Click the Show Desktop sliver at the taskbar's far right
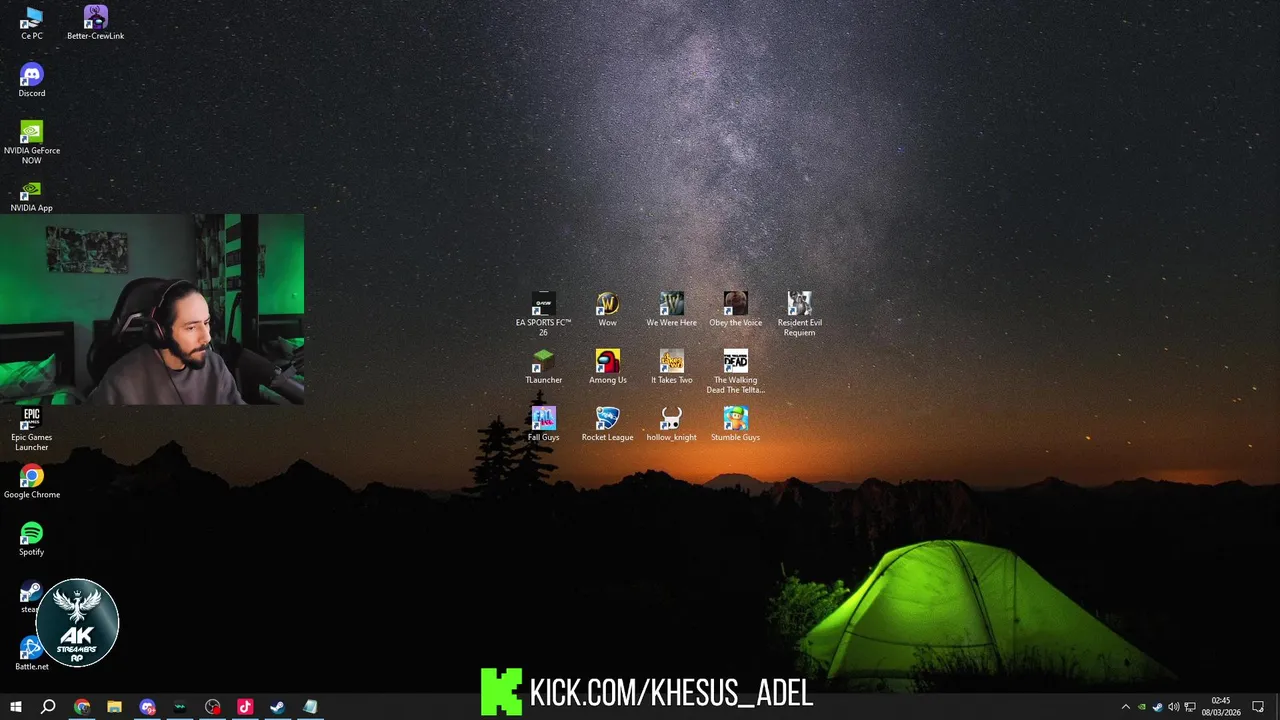 [x=1277, y=707]
